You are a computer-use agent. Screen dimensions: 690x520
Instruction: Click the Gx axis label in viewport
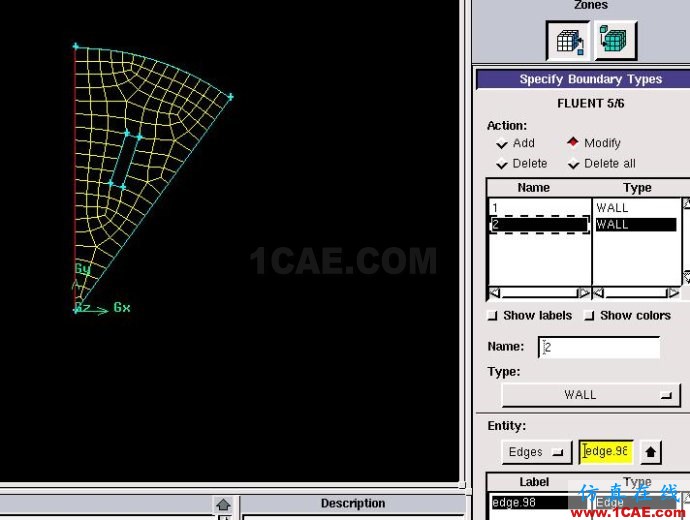click(122, 307)
